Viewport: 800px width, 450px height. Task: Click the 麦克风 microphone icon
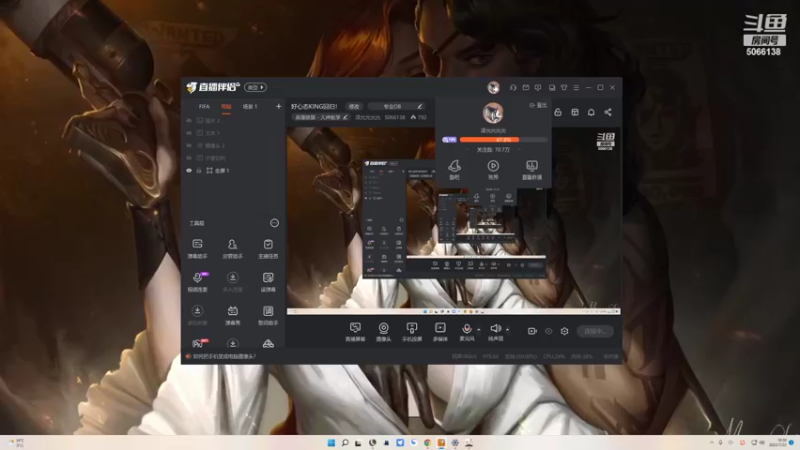pyautogui.click(x=466, y=331)
